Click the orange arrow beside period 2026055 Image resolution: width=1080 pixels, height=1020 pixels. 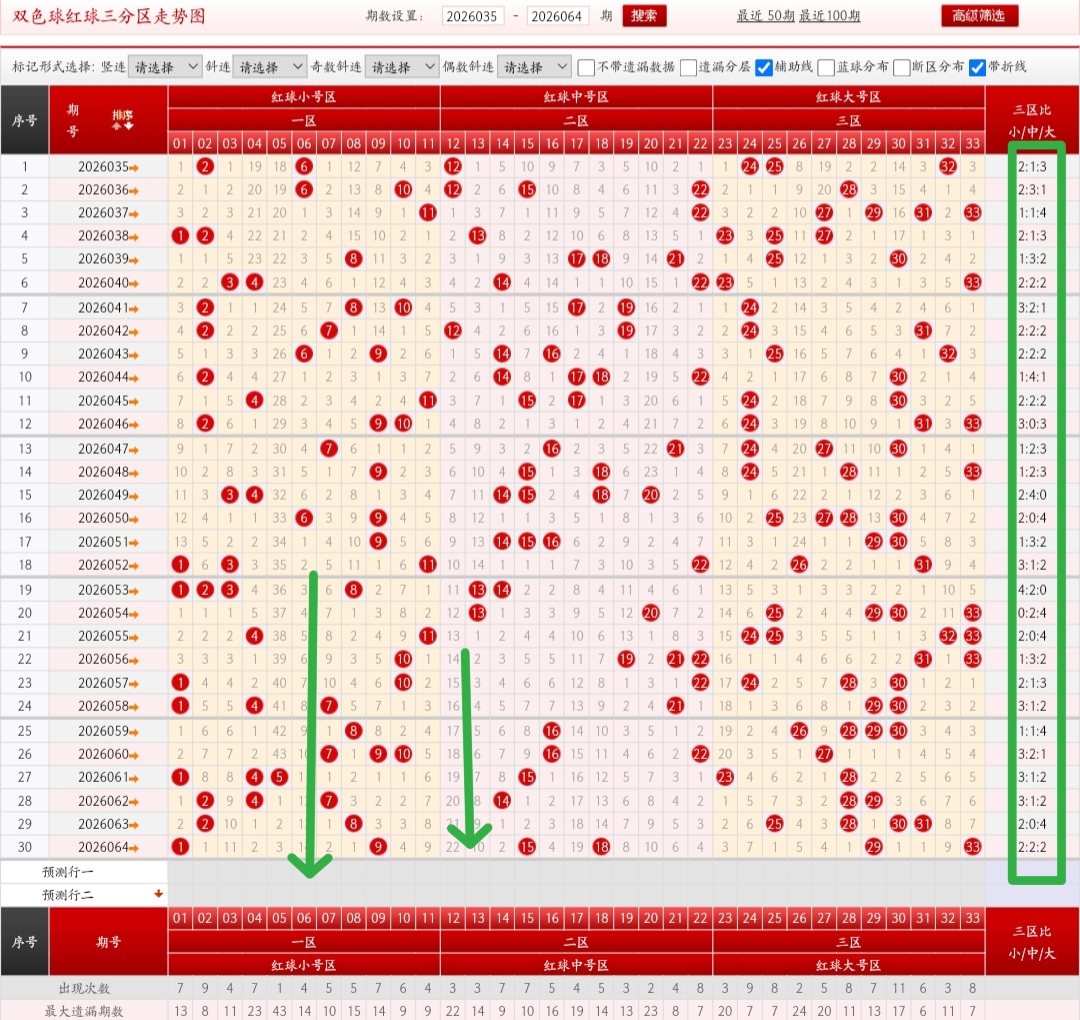pos(134,638)
